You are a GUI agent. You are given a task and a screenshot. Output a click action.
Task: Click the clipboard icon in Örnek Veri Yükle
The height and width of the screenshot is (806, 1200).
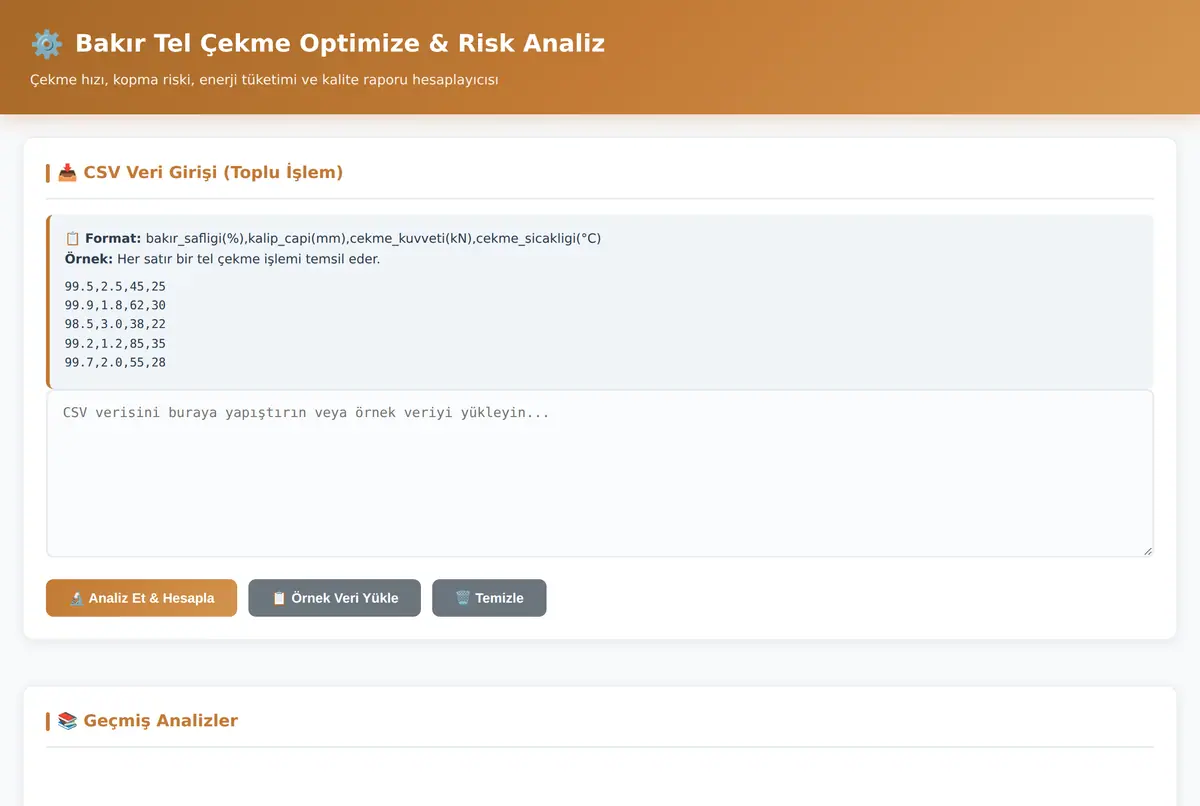[279, 598]
